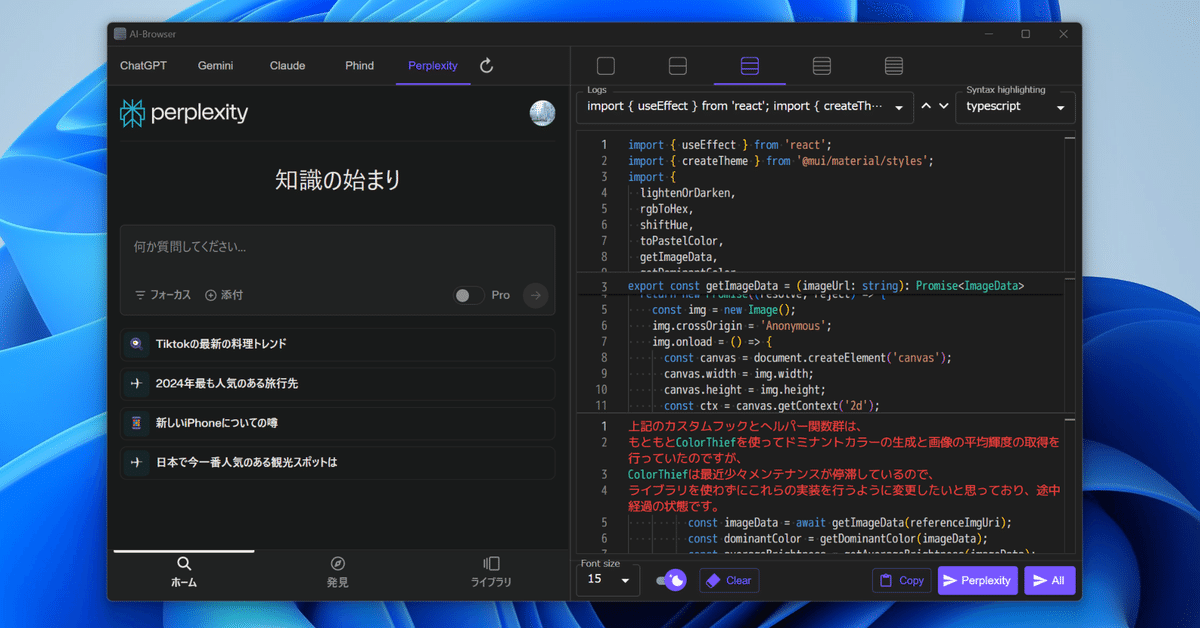Send prompt to All services

point(1049,580)
